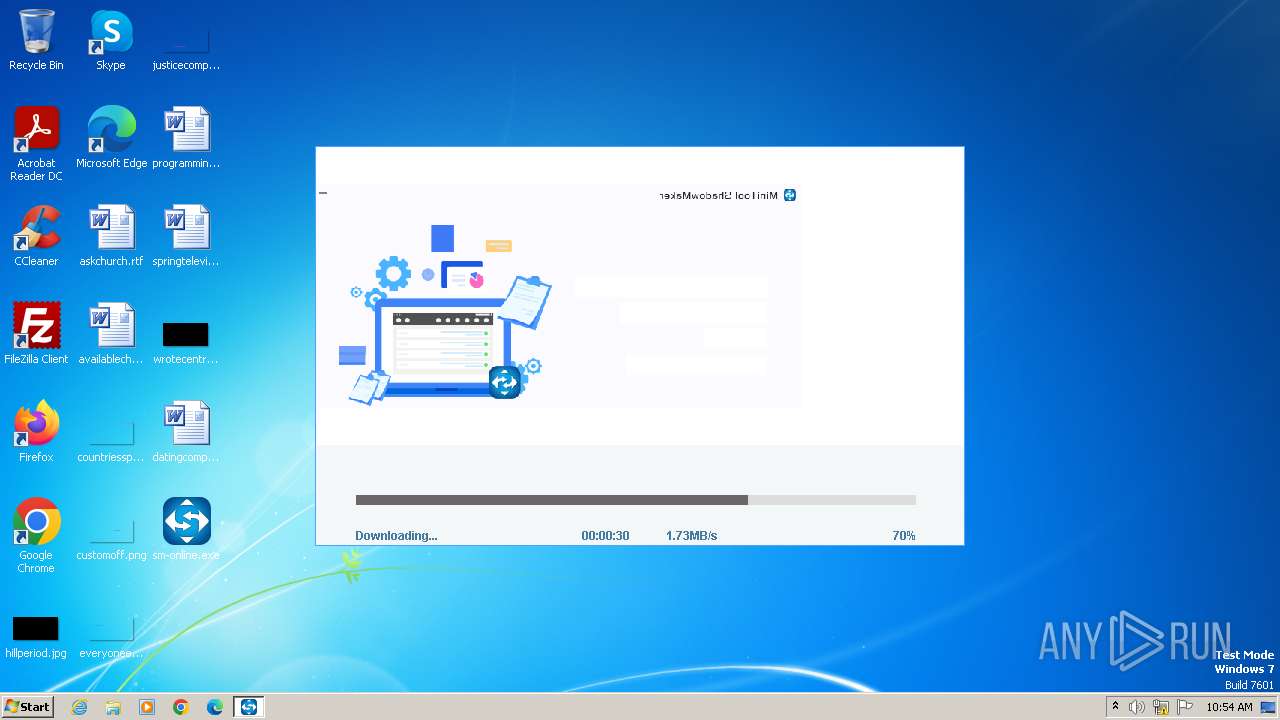
Task: Open the media player taskbar icon
Action: (x=147, y=707)
